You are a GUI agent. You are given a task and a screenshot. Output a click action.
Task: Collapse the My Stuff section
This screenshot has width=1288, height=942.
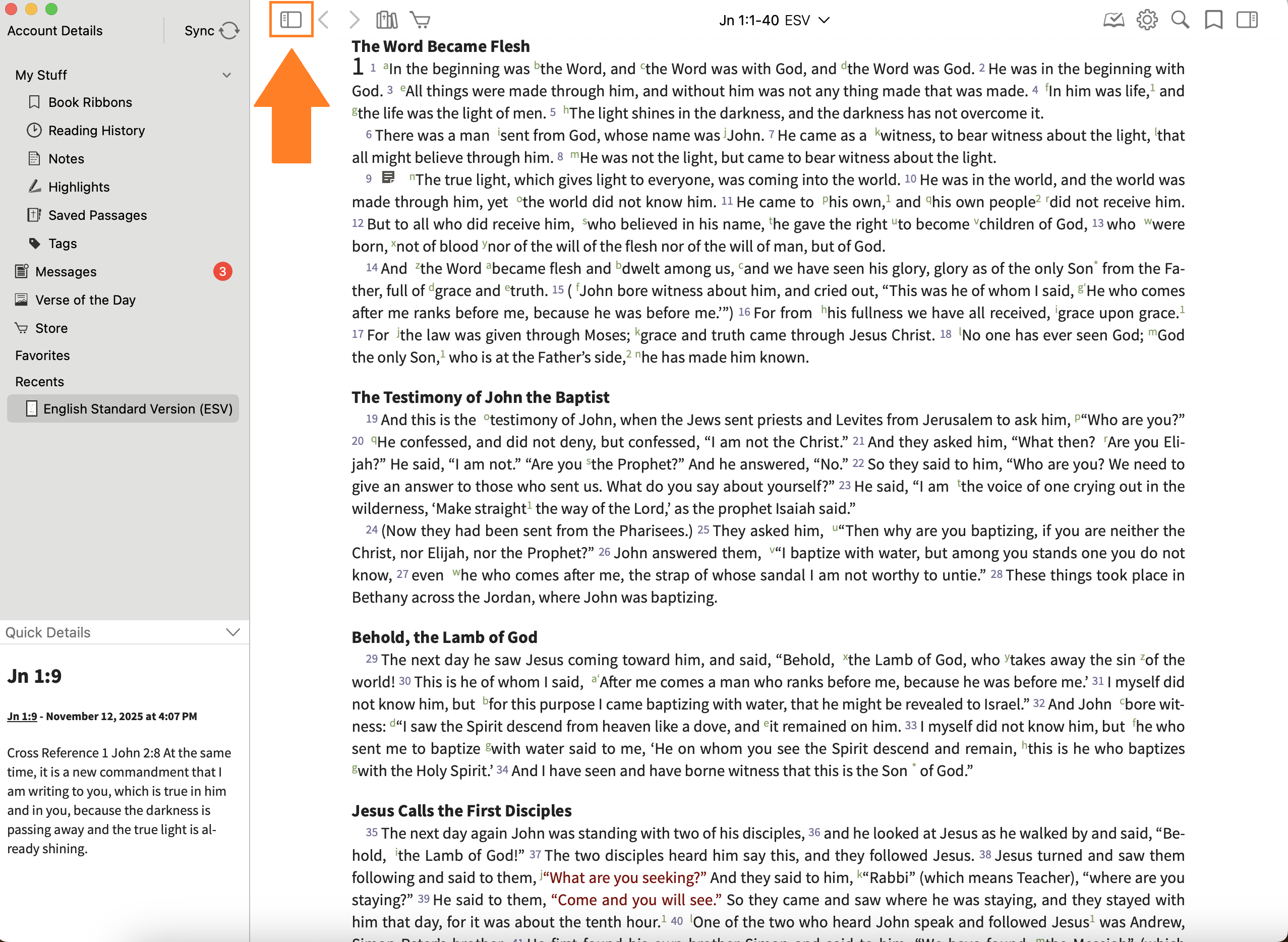[227, 75]
